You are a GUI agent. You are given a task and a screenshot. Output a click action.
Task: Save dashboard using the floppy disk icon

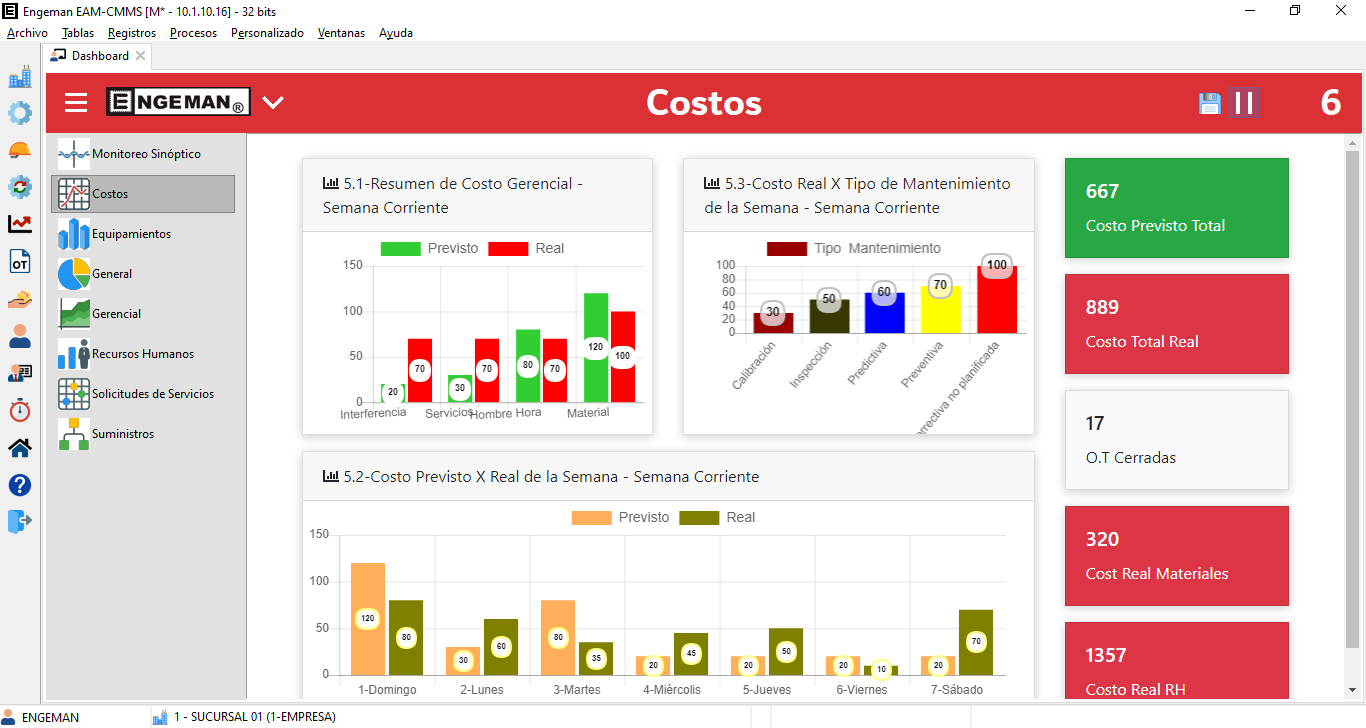[x=1210, y=103]
